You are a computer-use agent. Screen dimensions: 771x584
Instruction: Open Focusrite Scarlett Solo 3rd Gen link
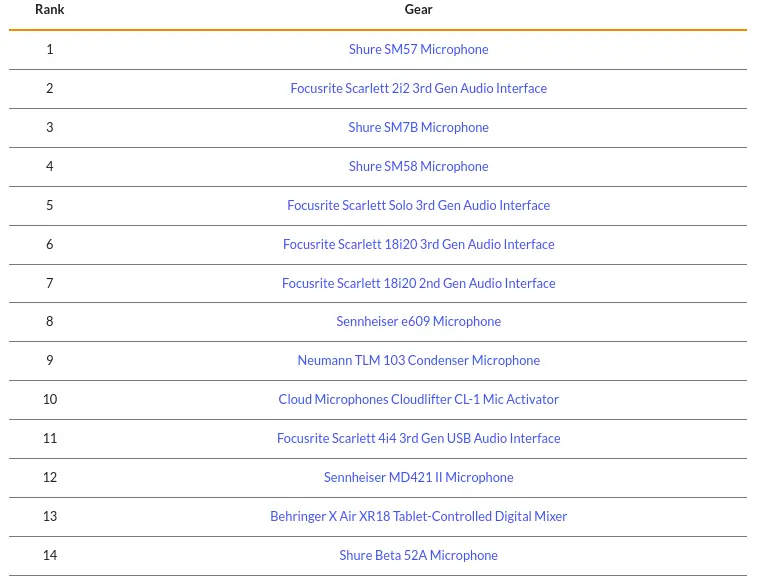tap(418, 206)
